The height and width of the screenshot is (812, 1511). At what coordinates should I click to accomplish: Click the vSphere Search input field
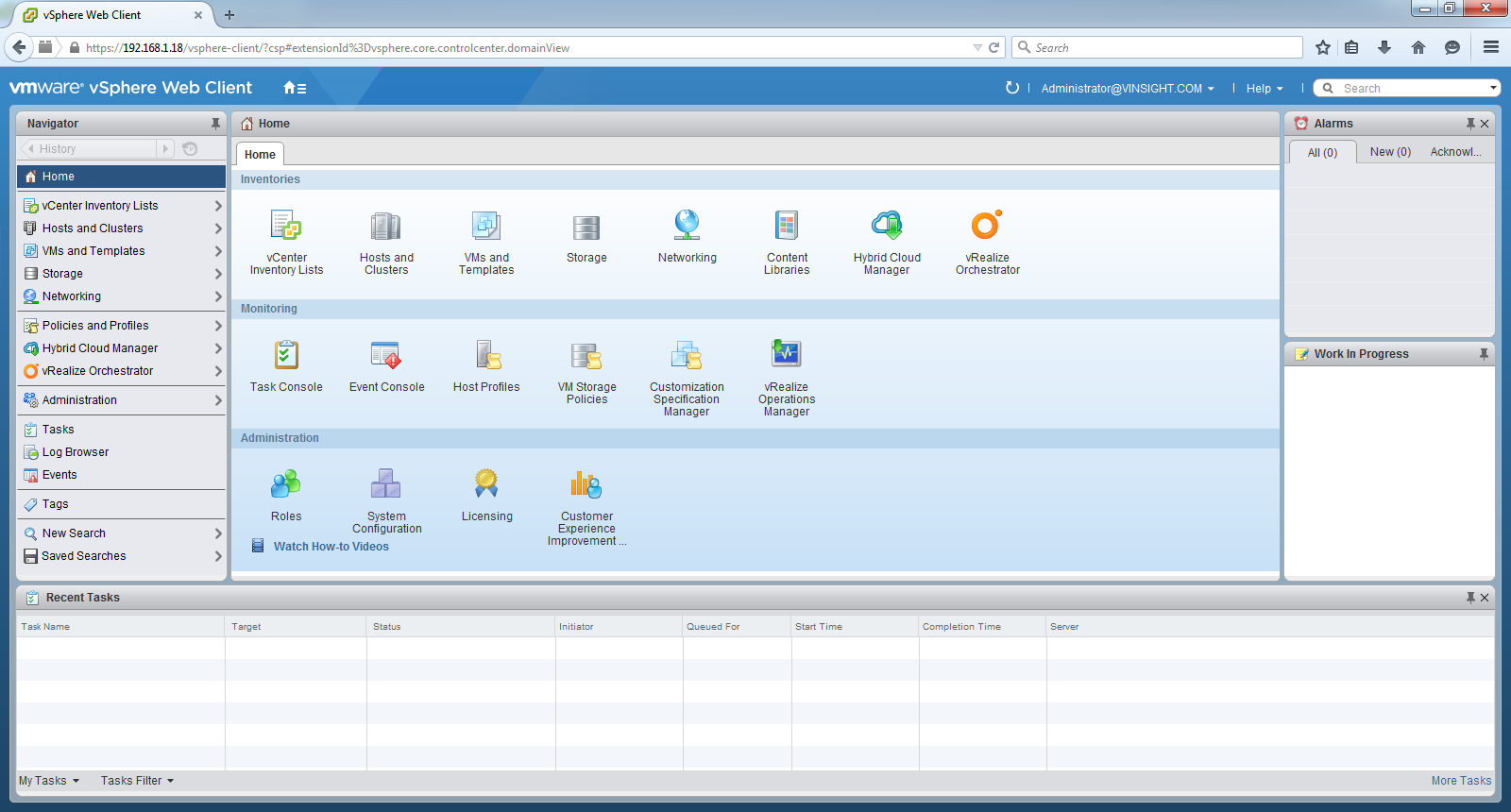[x=1405, y=89]
